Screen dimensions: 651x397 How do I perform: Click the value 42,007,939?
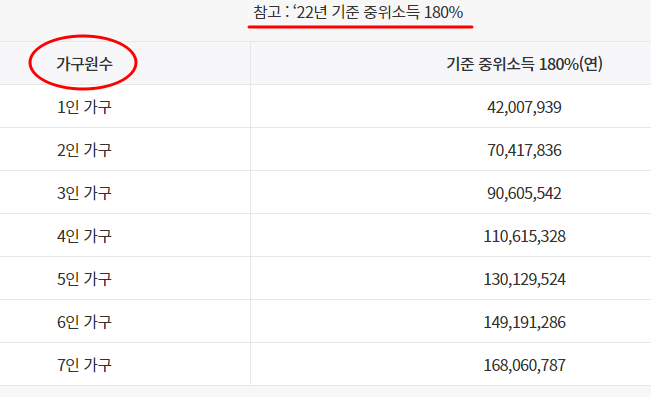(x=524, y=107)
